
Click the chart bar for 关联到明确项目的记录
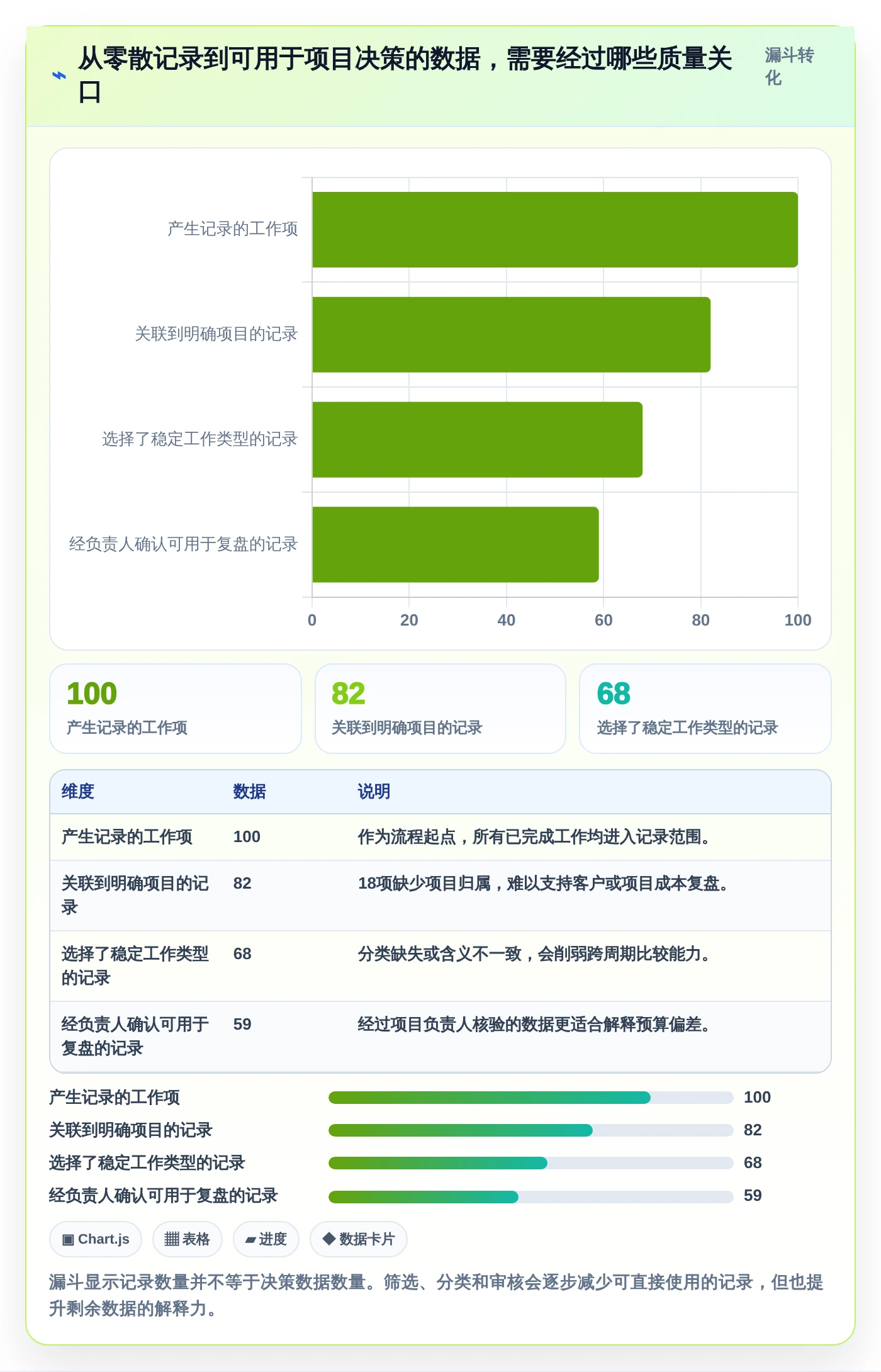(511, 335)
